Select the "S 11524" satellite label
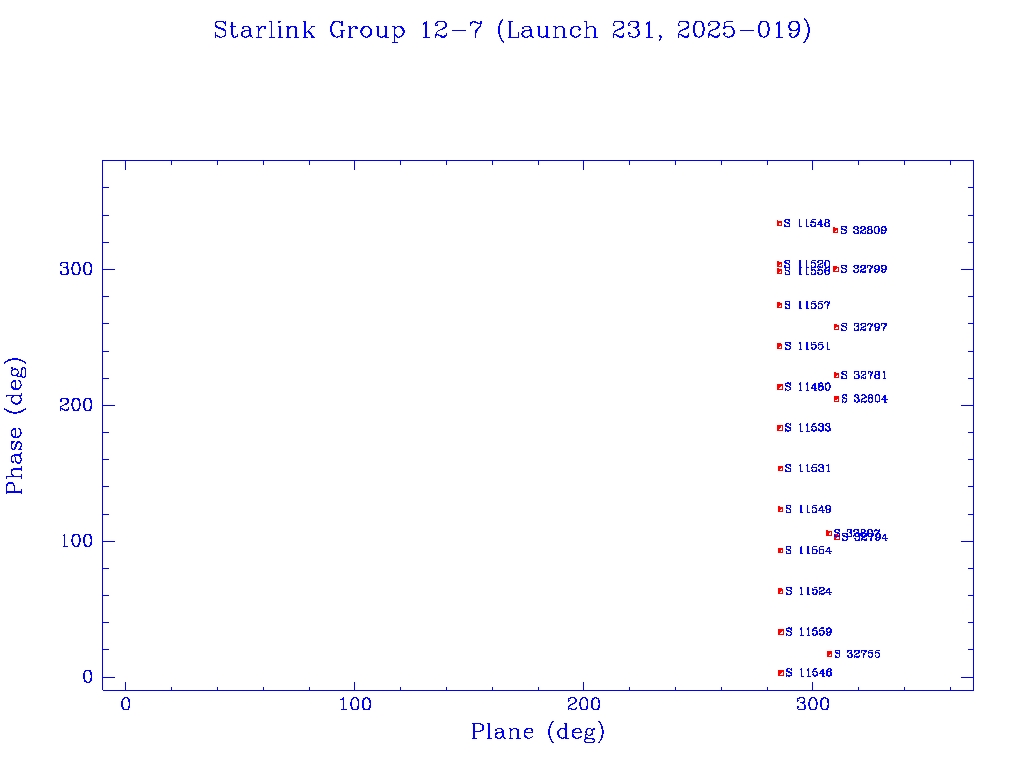The height and width of the screenshot is (768, 1024). (808, 591)
